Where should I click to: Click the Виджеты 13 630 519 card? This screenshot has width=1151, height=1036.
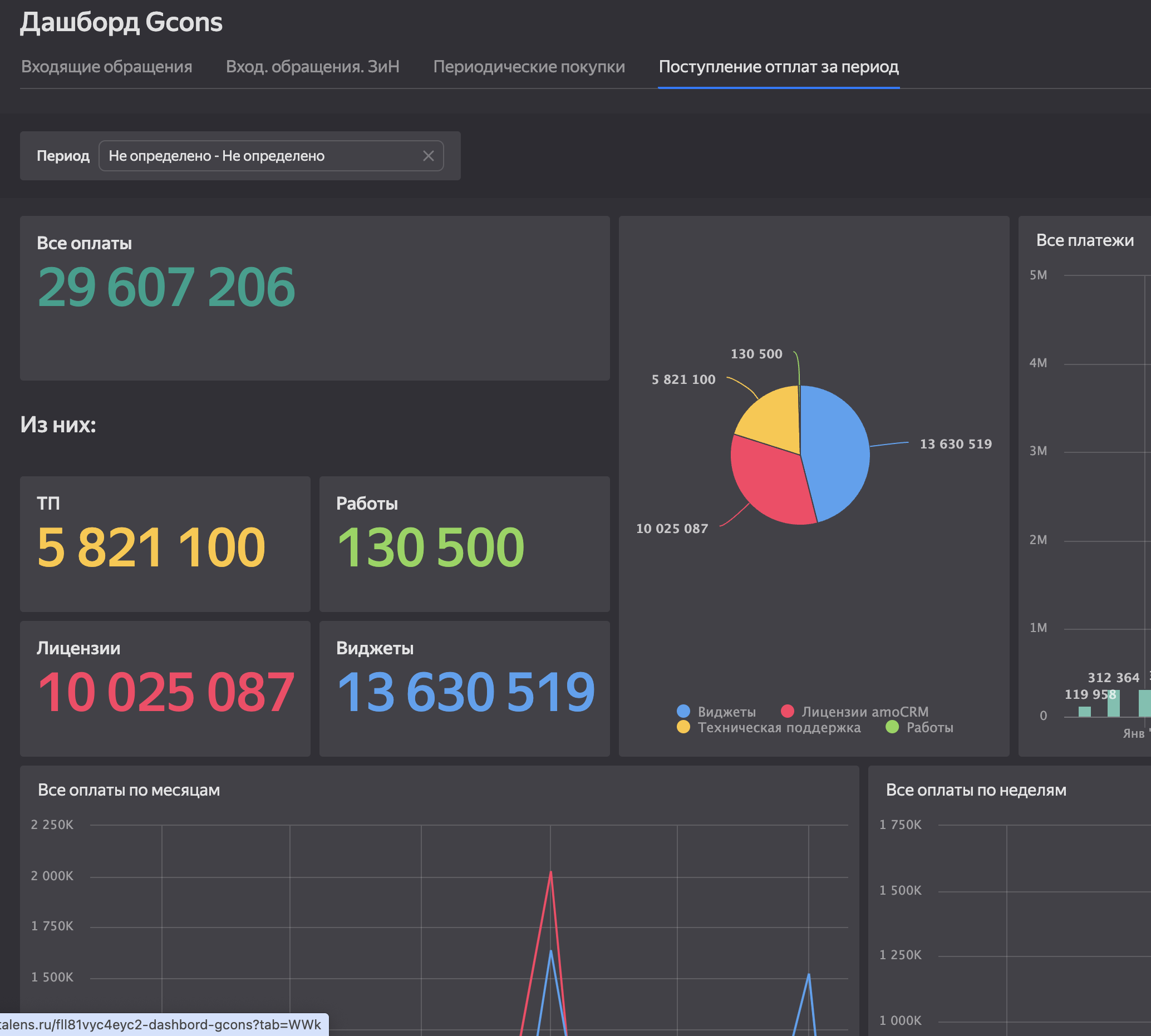click(x=465, y=692)
